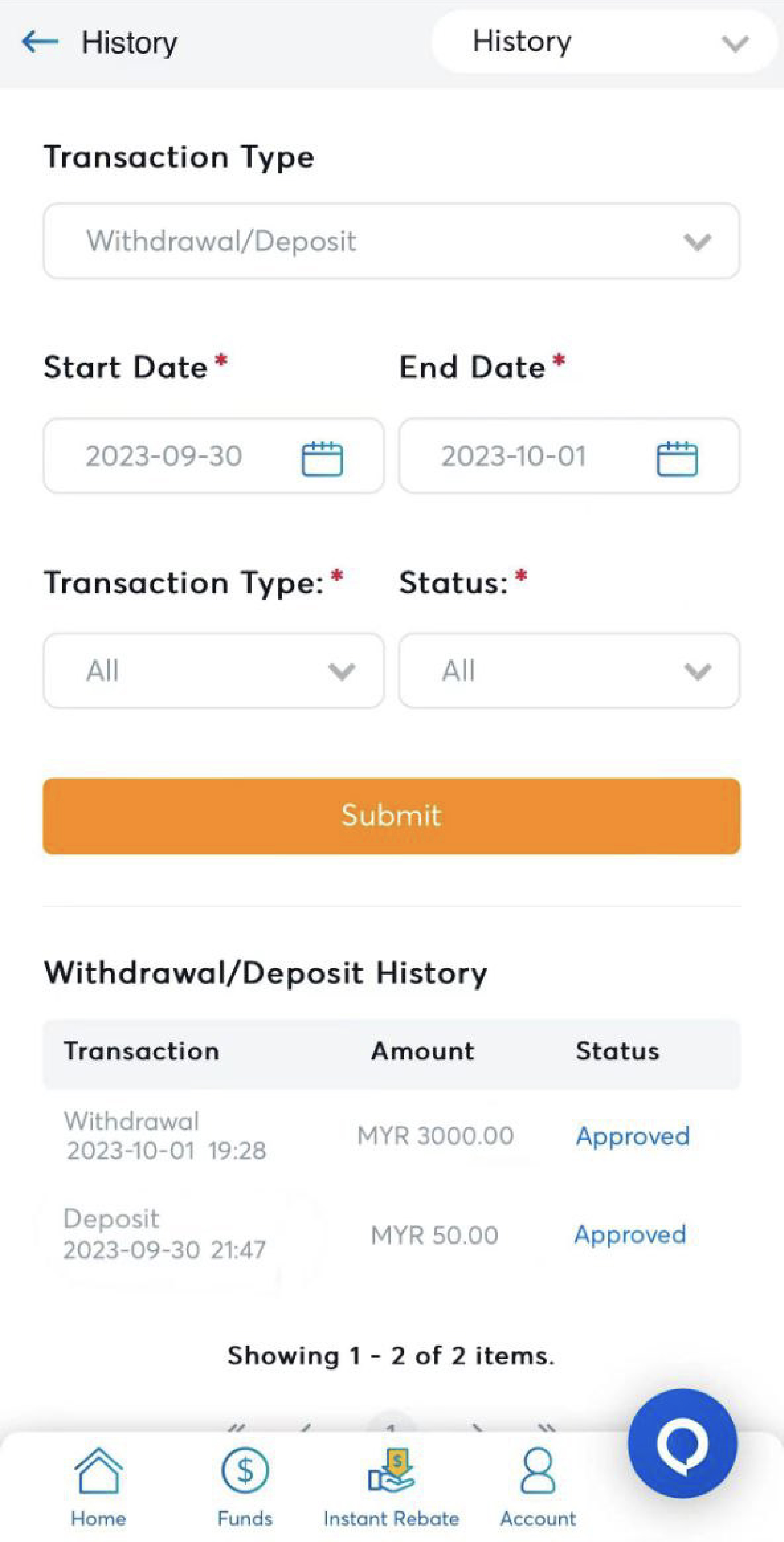This screenshot has height=1542, width=784.
Task: Click the Approved status of the deposit
Action: tap(630, 1234)
